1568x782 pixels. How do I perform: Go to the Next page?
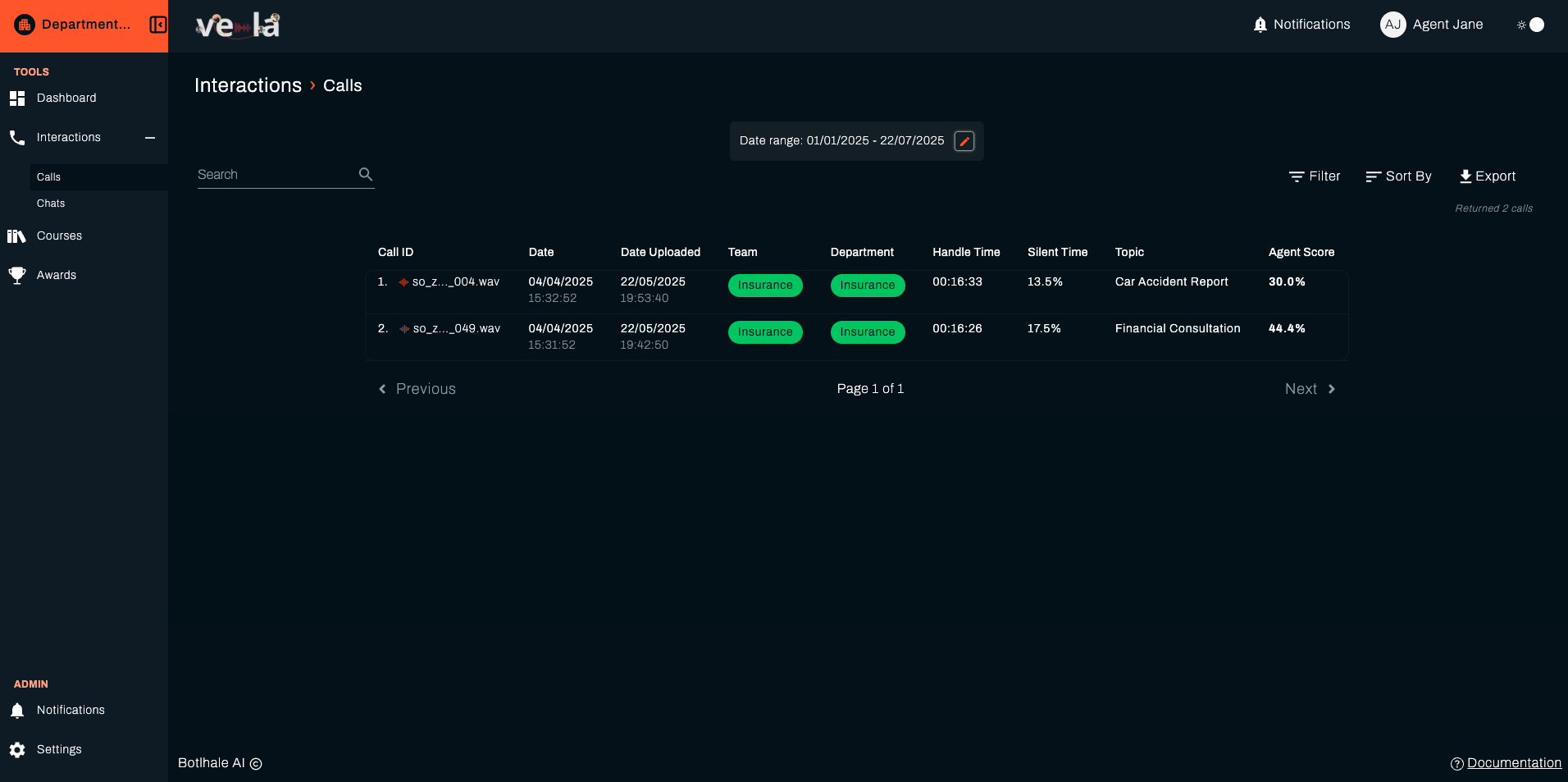tap(1310, 389)
